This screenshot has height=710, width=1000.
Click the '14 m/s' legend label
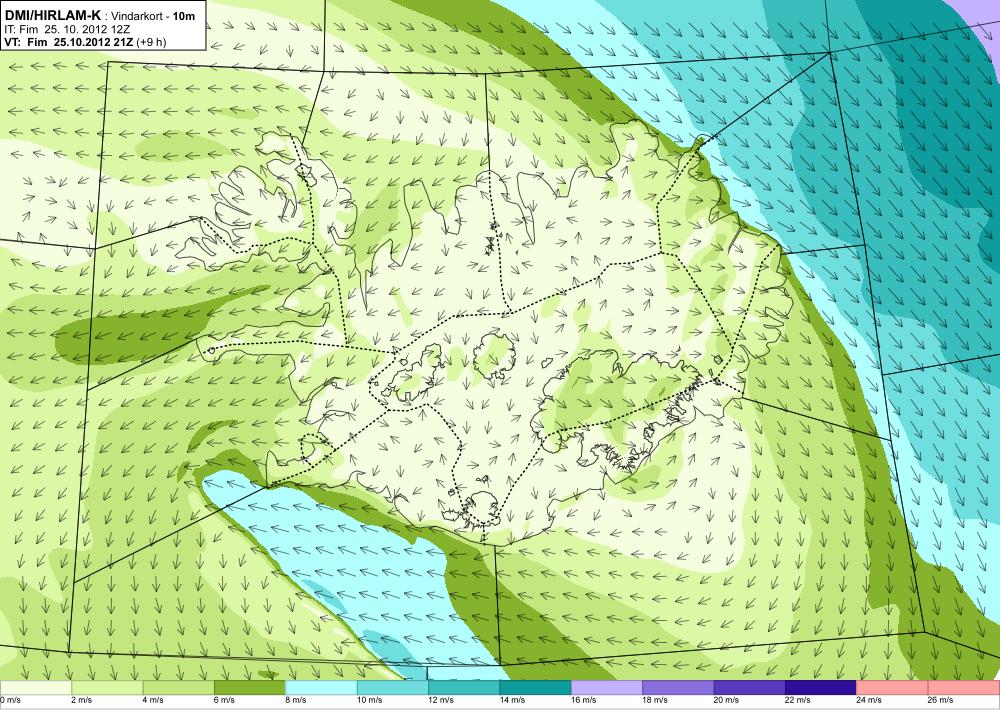coord(513,700)
